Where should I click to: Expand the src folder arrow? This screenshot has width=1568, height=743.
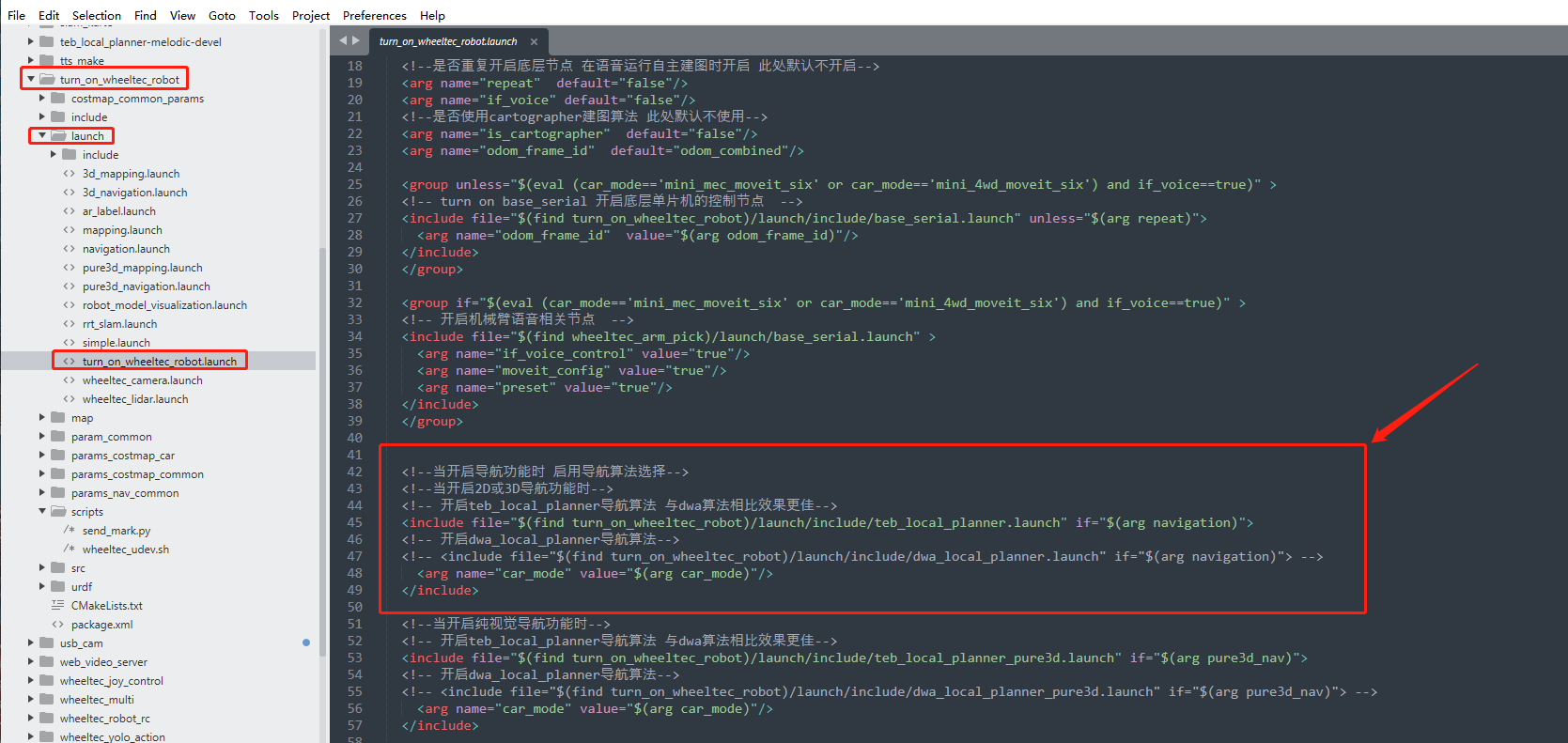click(42, 568)
